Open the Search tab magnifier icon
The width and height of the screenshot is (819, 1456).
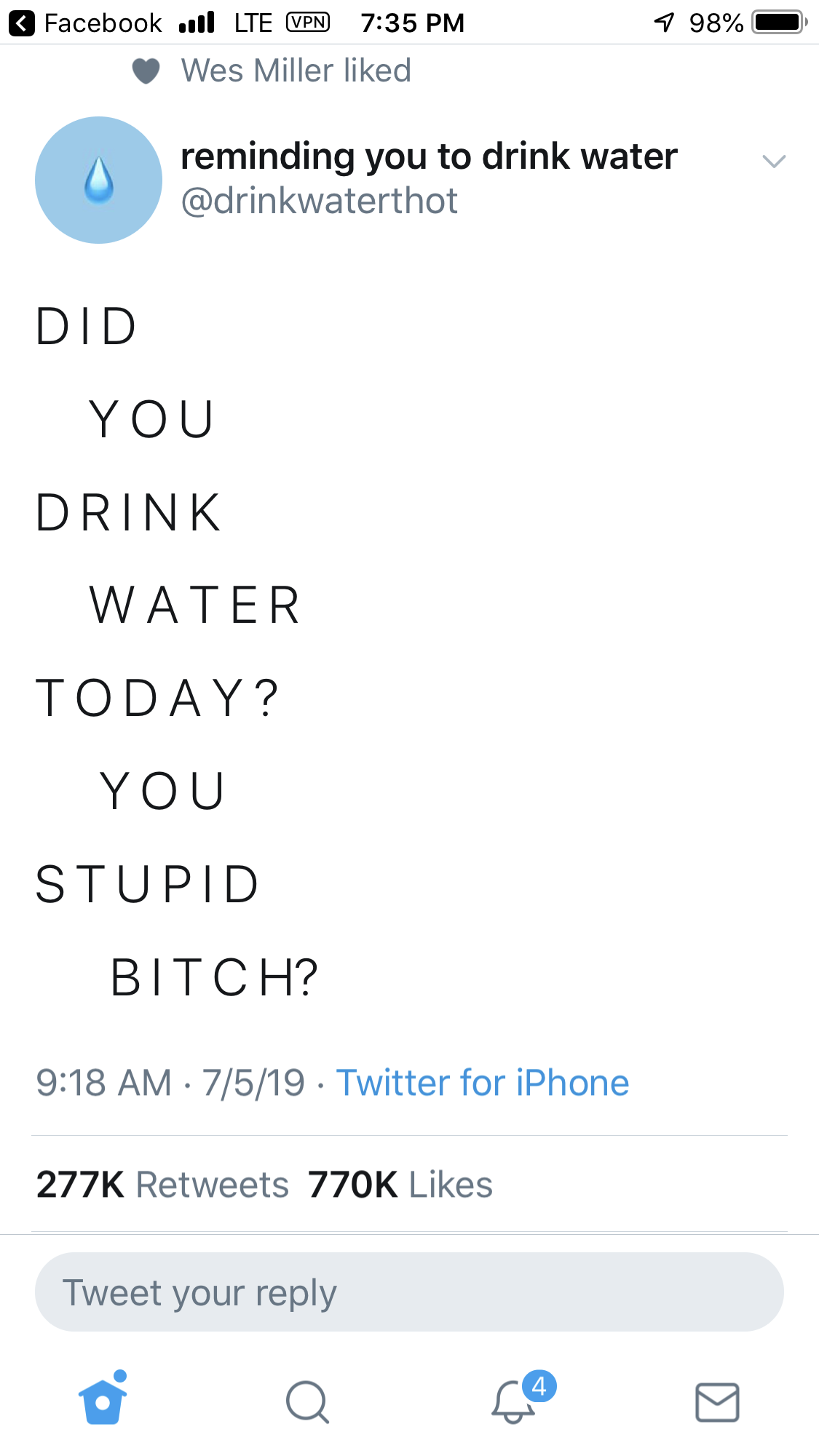pos(307,1401)
